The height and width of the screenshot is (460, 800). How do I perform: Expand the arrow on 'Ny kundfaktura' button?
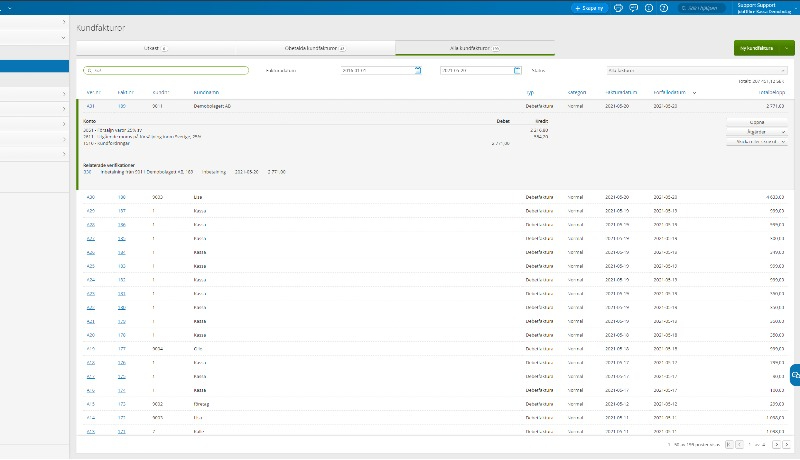click(787, 48)
